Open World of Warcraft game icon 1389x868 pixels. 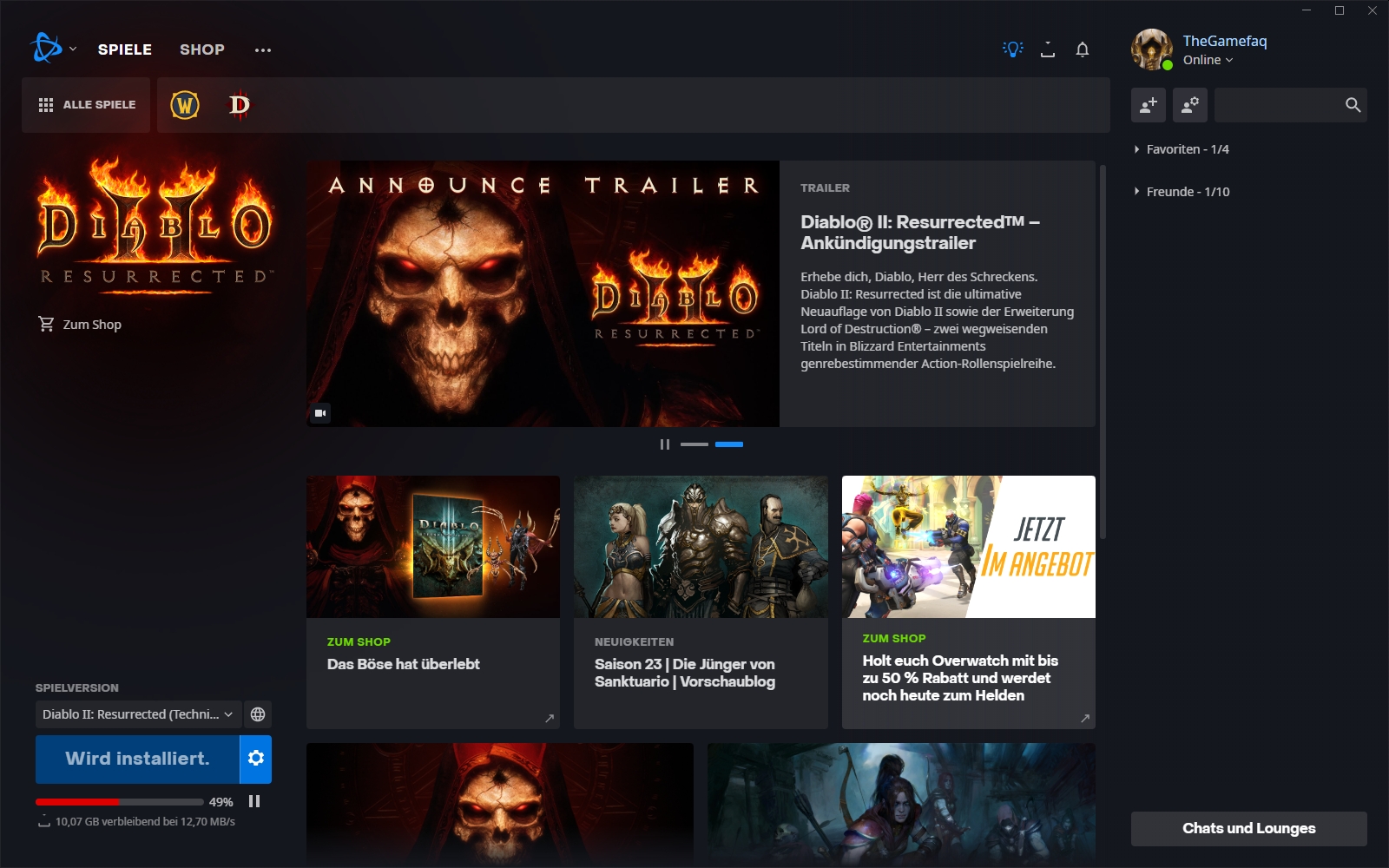(185, 105)
